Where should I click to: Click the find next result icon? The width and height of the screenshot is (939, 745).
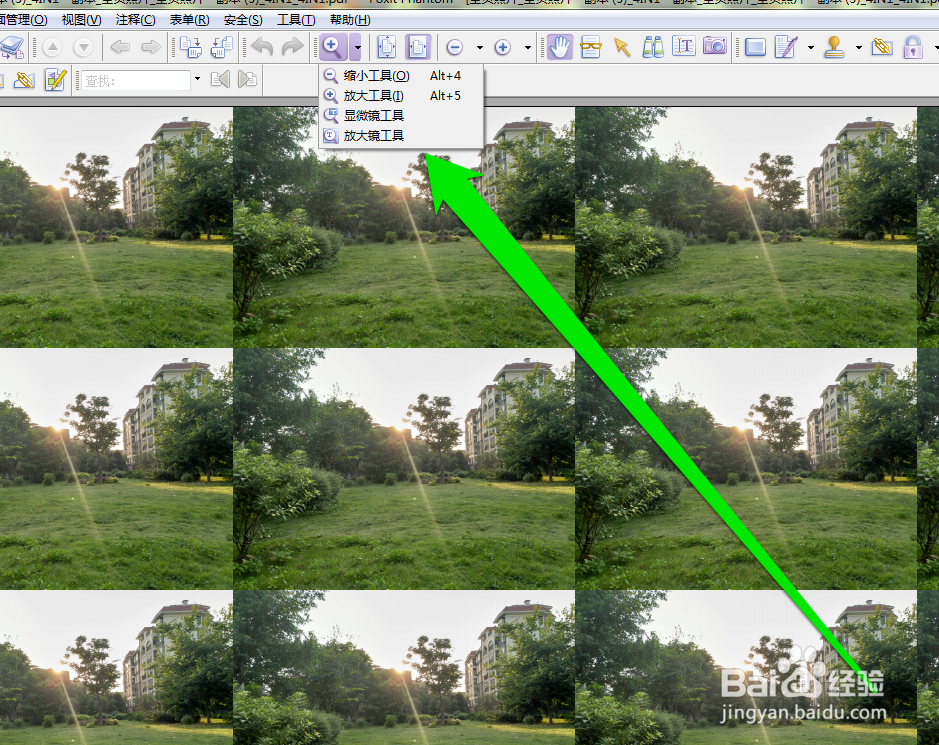247,79
